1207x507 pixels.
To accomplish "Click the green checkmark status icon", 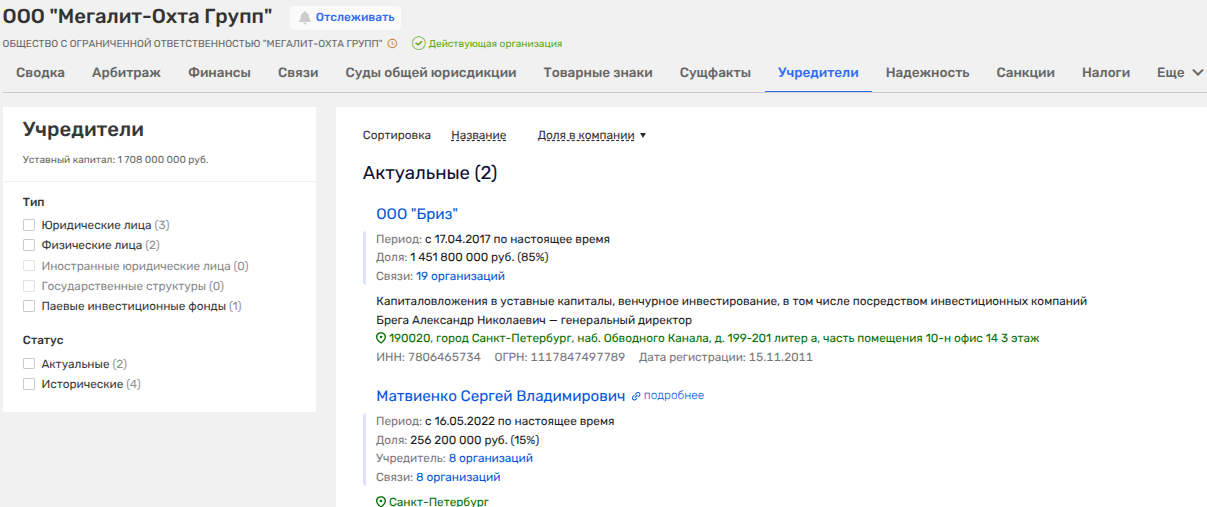I will click(x=419, y=44).
